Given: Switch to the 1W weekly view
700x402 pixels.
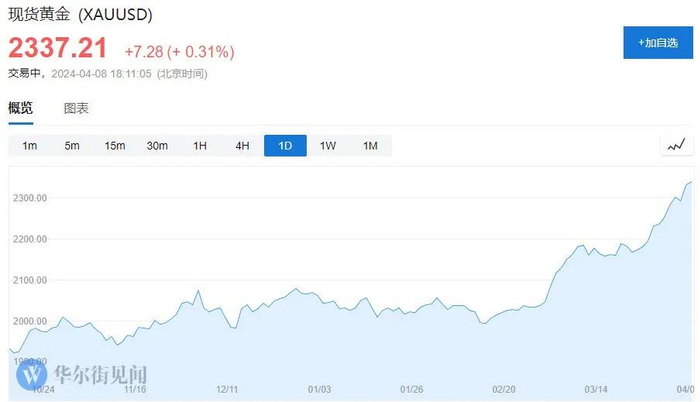Looking at the screenshot, I should [328, 146].
